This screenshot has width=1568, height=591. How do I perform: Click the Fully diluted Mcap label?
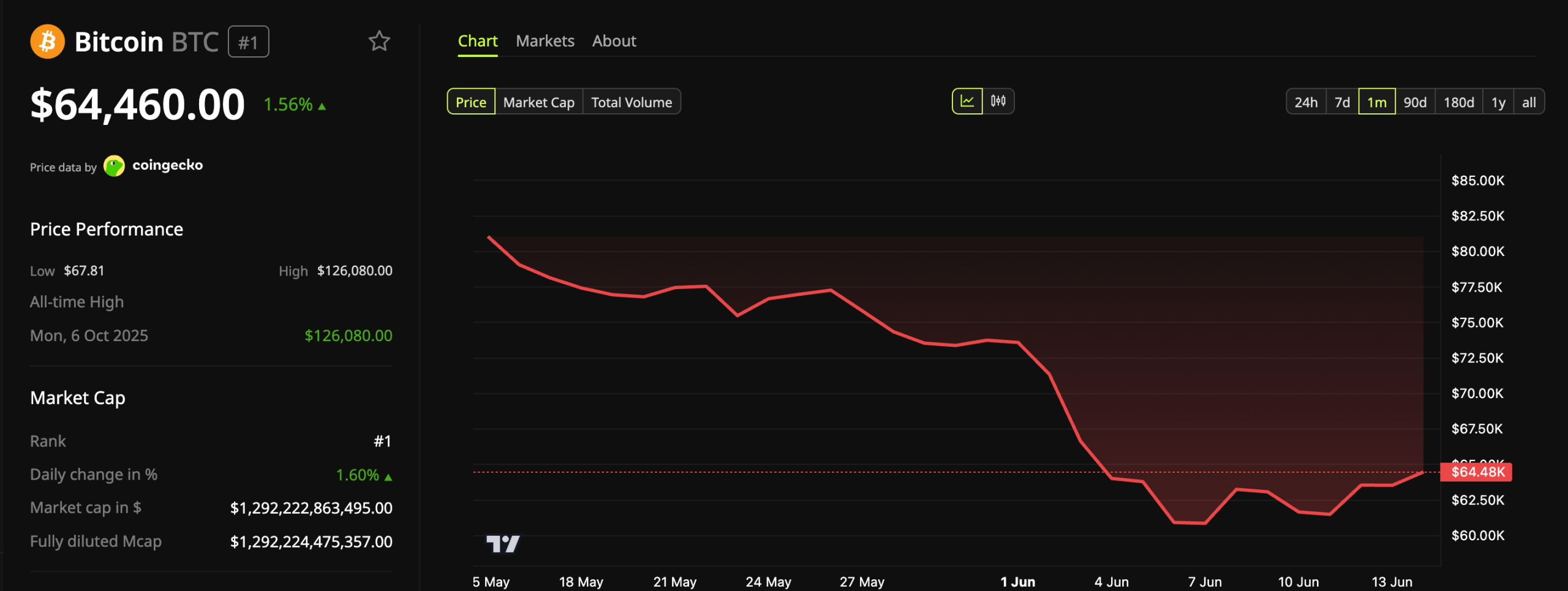click(96, 542)
